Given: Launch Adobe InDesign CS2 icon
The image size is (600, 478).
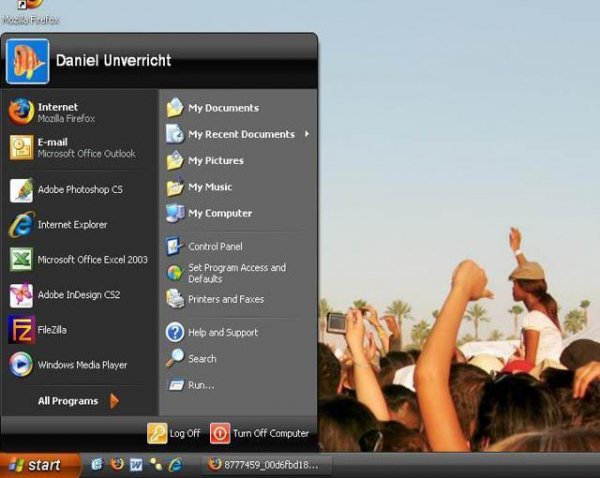Looking at the screenshot, I should [x=21, y=295].
